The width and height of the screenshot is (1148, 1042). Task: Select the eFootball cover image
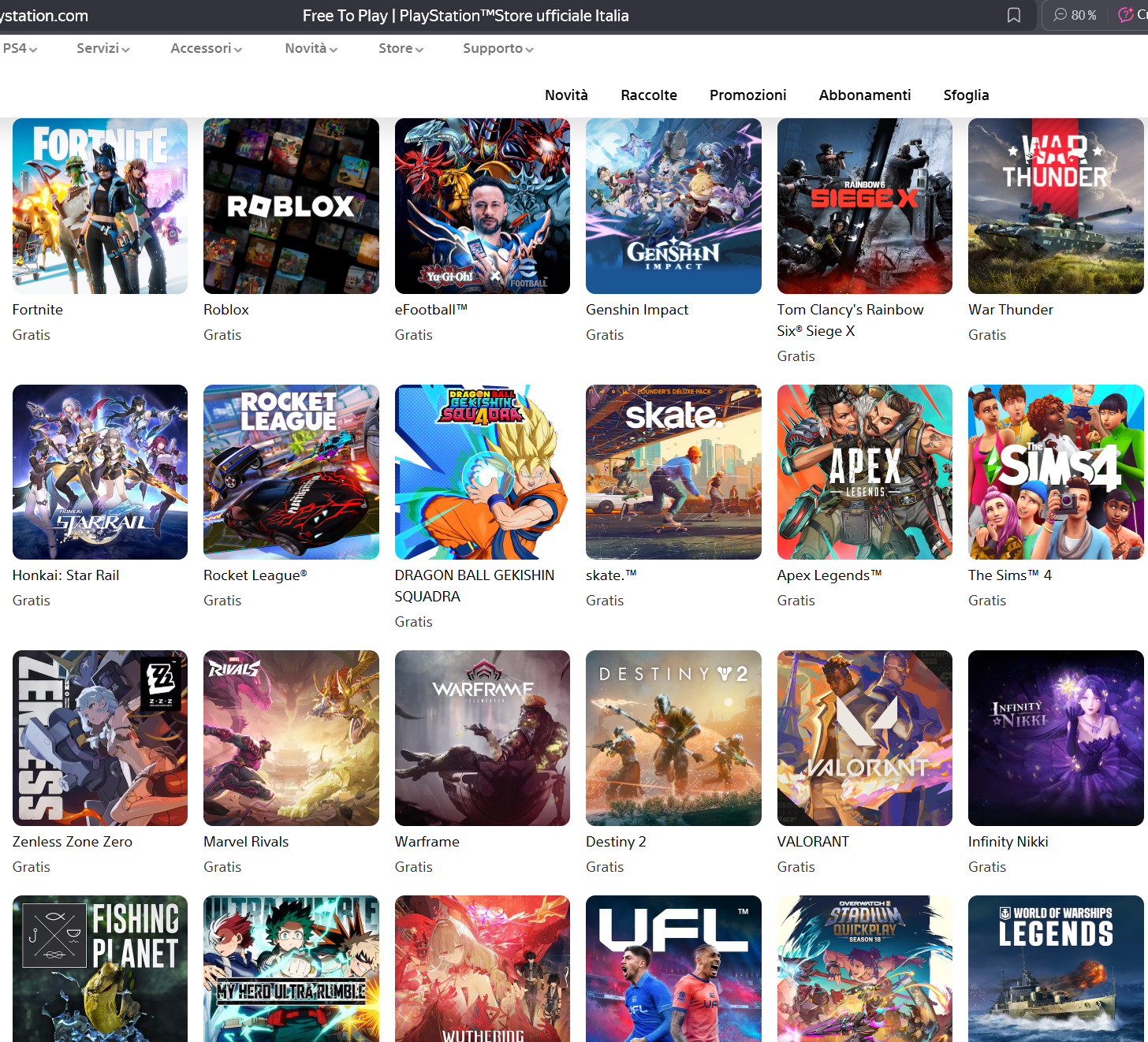tap(483, 206)
